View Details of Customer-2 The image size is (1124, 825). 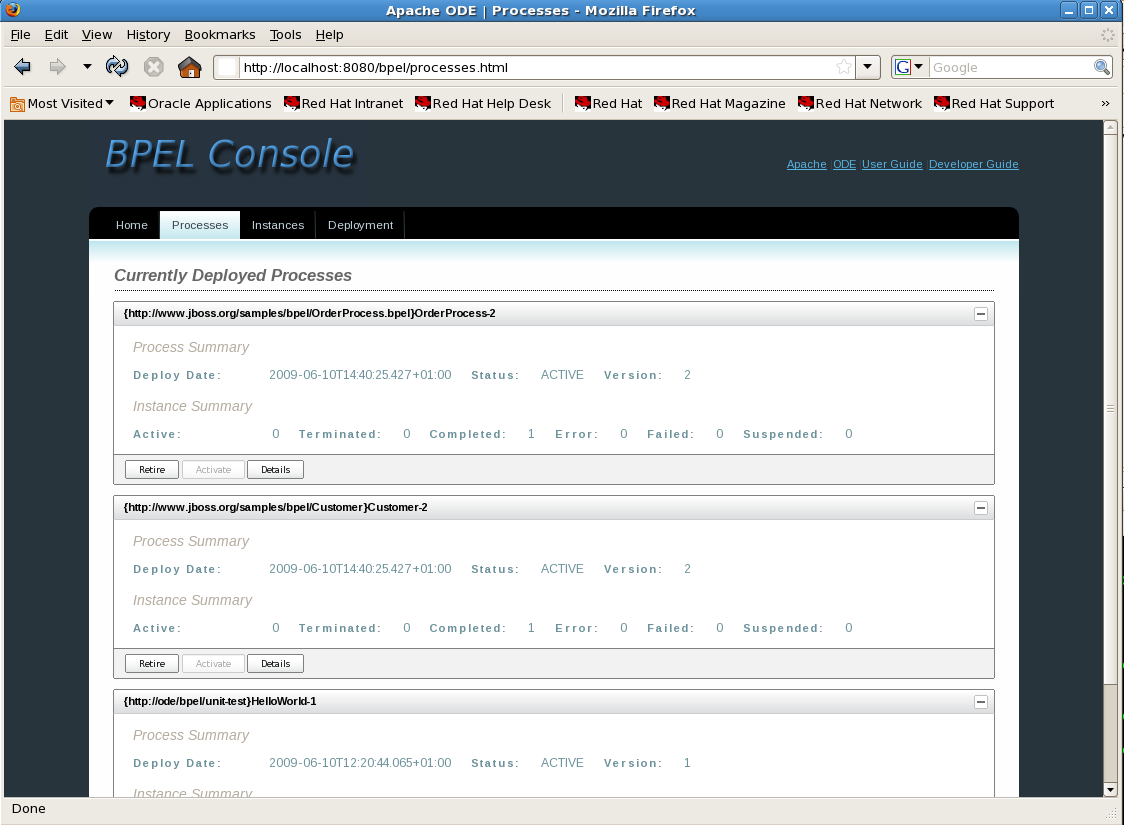[275, 664]
